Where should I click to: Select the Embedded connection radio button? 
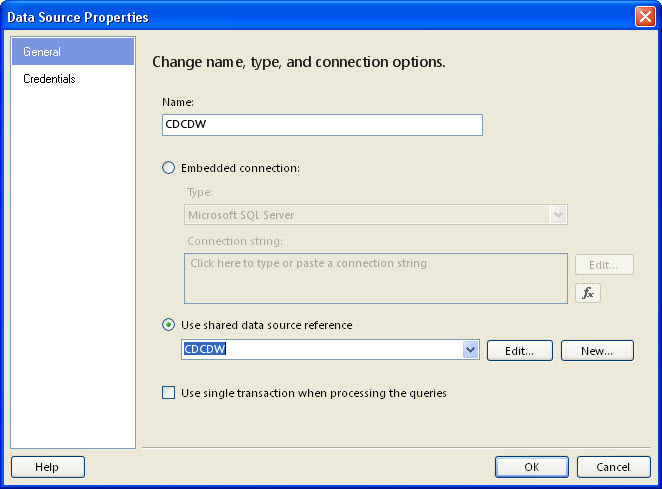pos(168,168)
